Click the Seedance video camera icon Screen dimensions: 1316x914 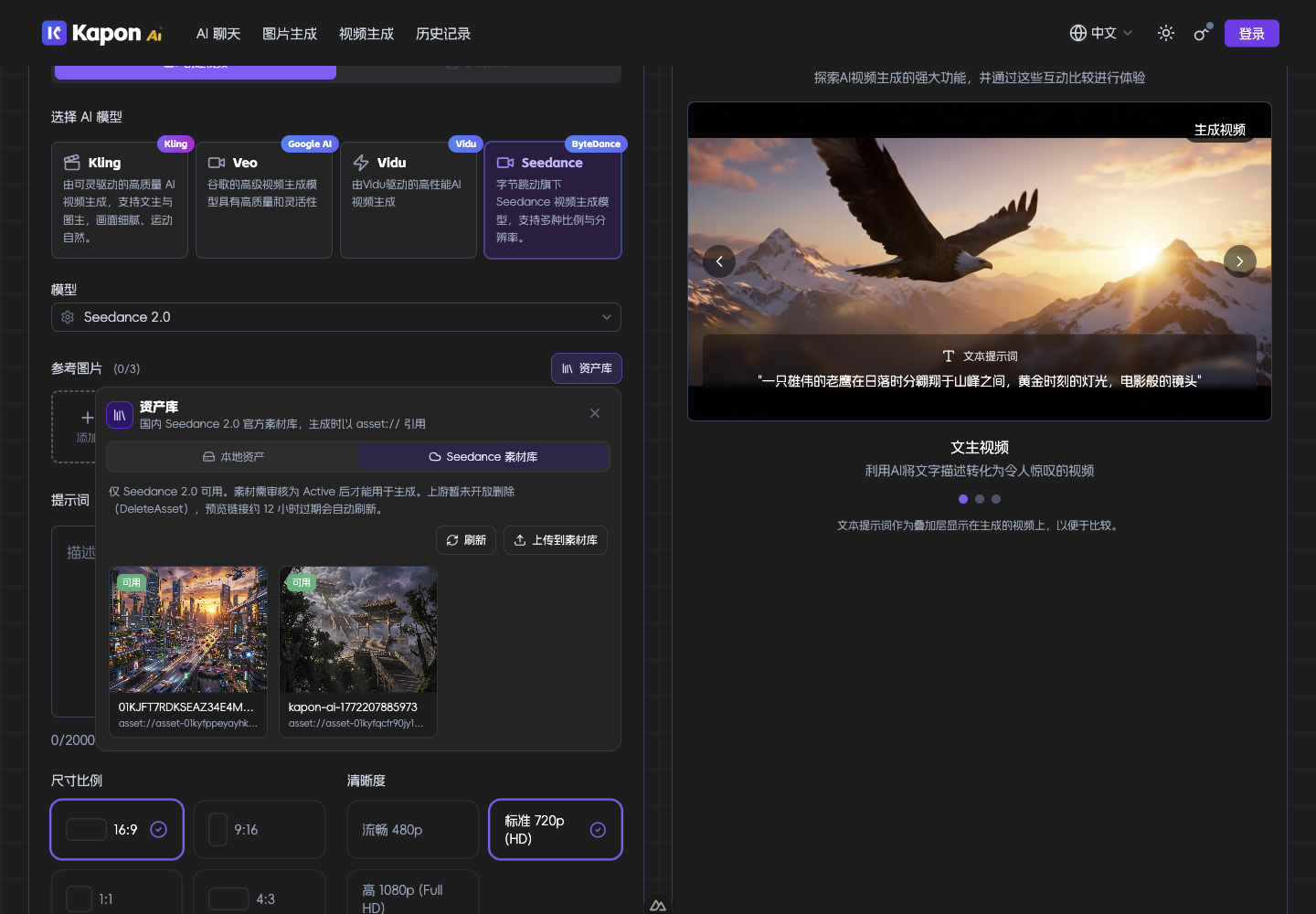click(x=505, y=163)
